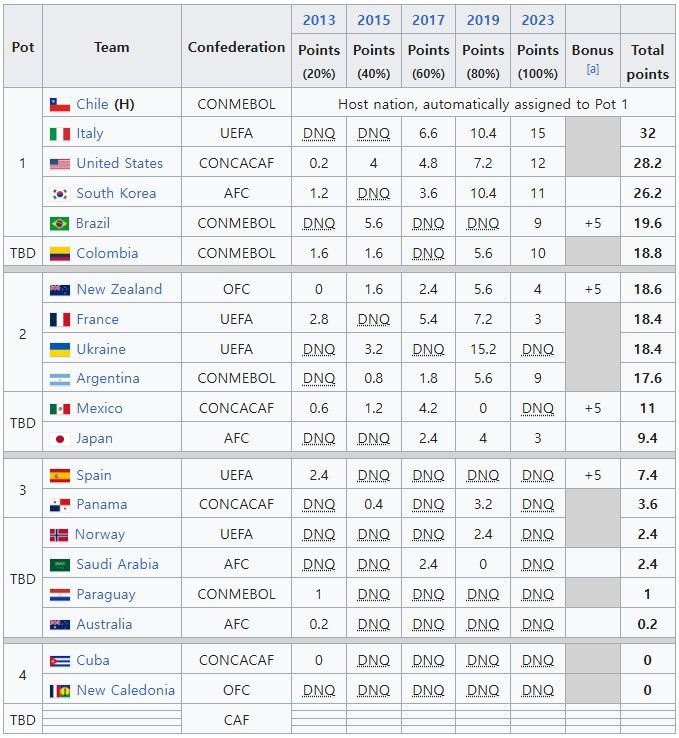Open the New Caledonia team link

(x=125, y=690)
